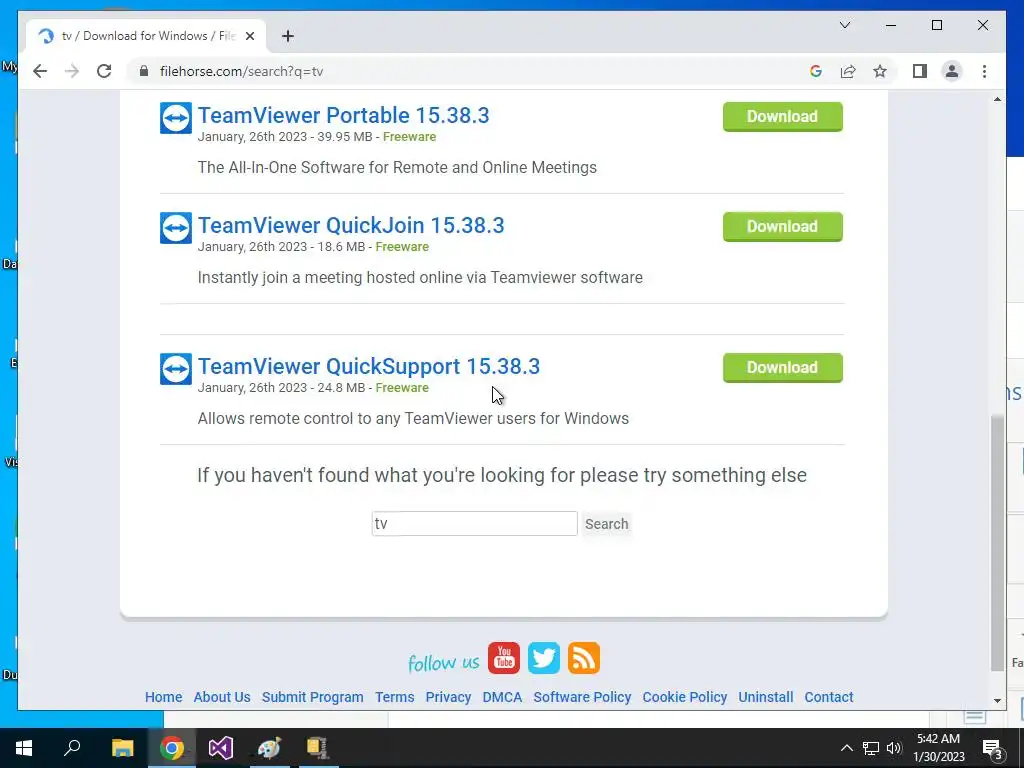Image resolution: width=1024 pixels, height=768 pixels.
Task: Open a new browser tab
Action: tap(288, 36)
